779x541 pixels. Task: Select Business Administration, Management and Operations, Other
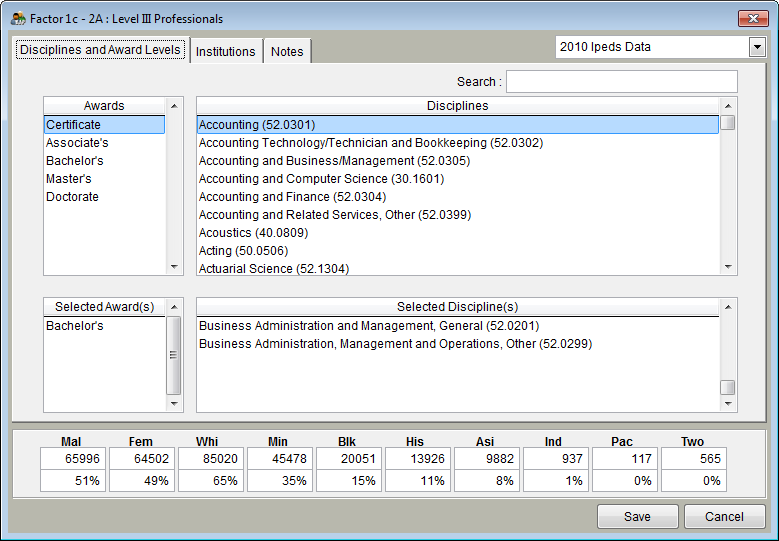click(x=458, y=344)
